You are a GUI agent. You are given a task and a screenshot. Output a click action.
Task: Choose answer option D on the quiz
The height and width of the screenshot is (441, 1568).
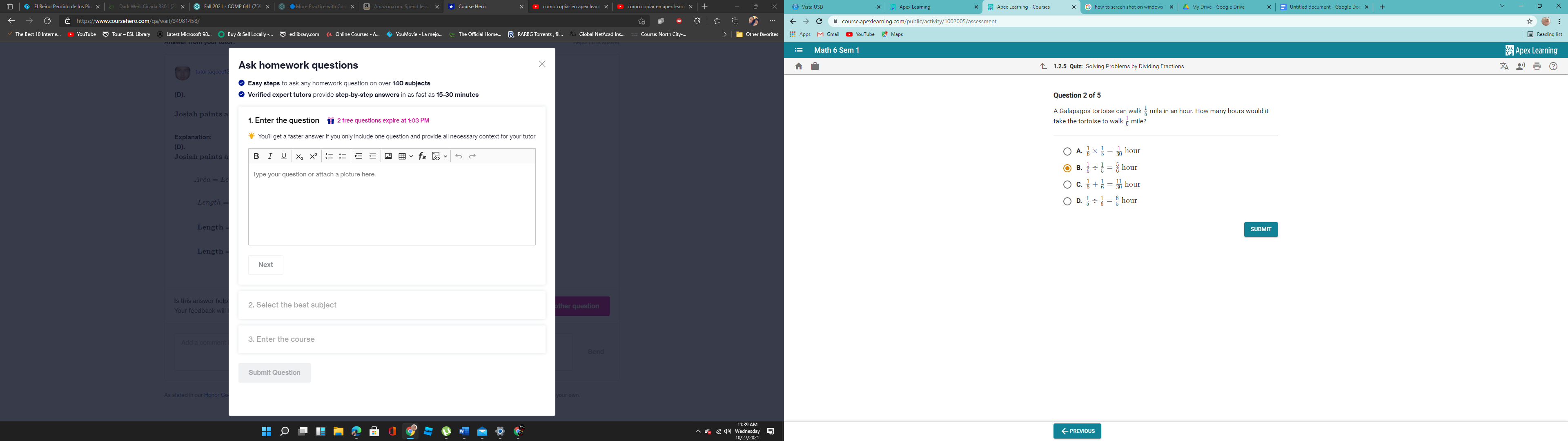click(x=1068, y=200)
